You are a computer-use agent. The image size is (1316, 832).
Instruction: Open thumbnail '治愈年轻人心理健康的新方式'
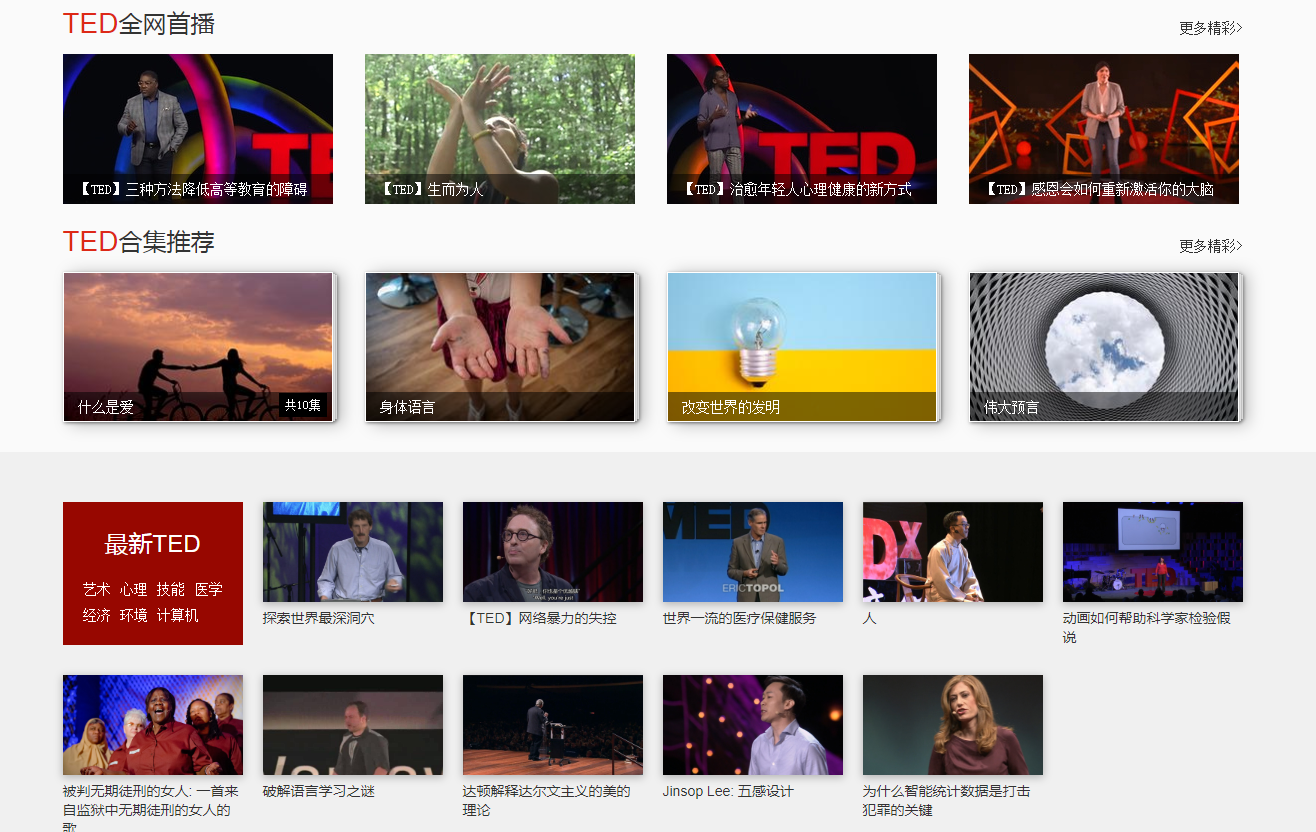click(802, 129)
